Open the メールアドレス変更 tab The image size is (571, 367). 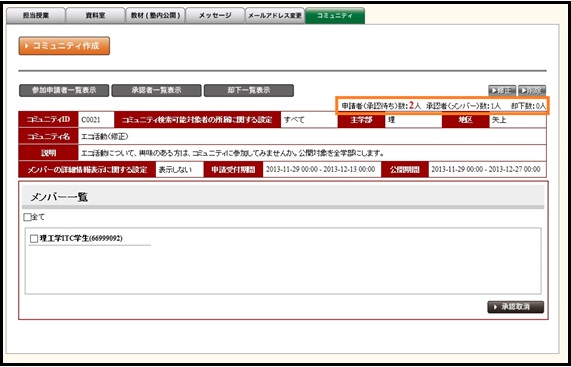click(275, 16)
